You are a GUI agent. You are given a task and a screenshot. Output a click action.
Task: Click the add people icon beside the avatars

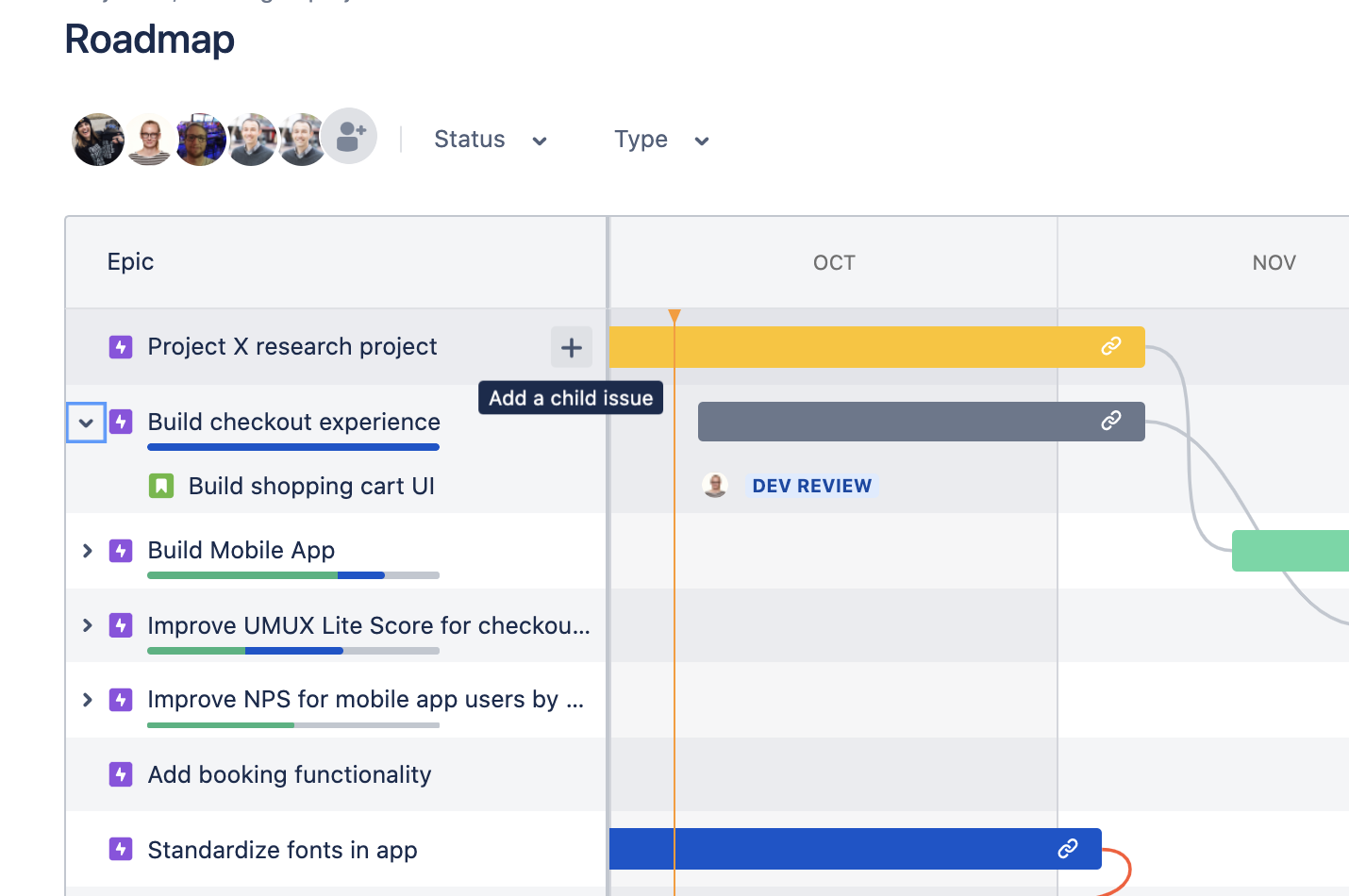pos(348,136)
